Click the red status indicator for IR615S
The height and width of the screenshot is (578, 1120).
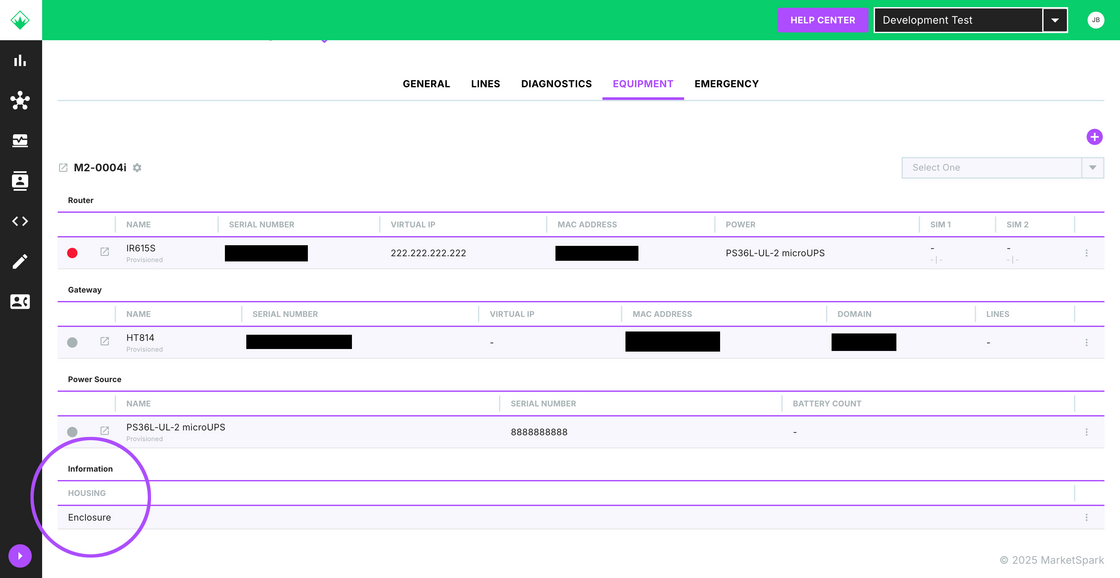[72, 253]
